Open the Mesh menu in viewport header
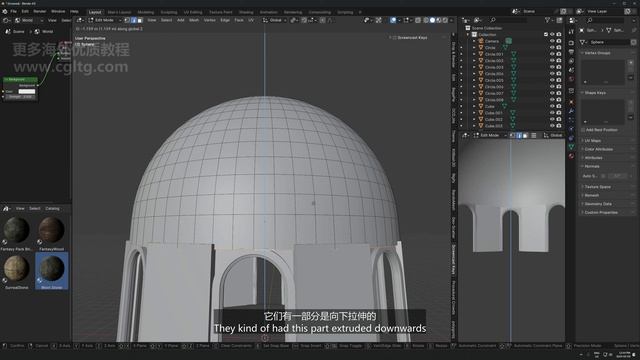The height and width of the screenshot is (360, 640). click(x=194, y=20)
